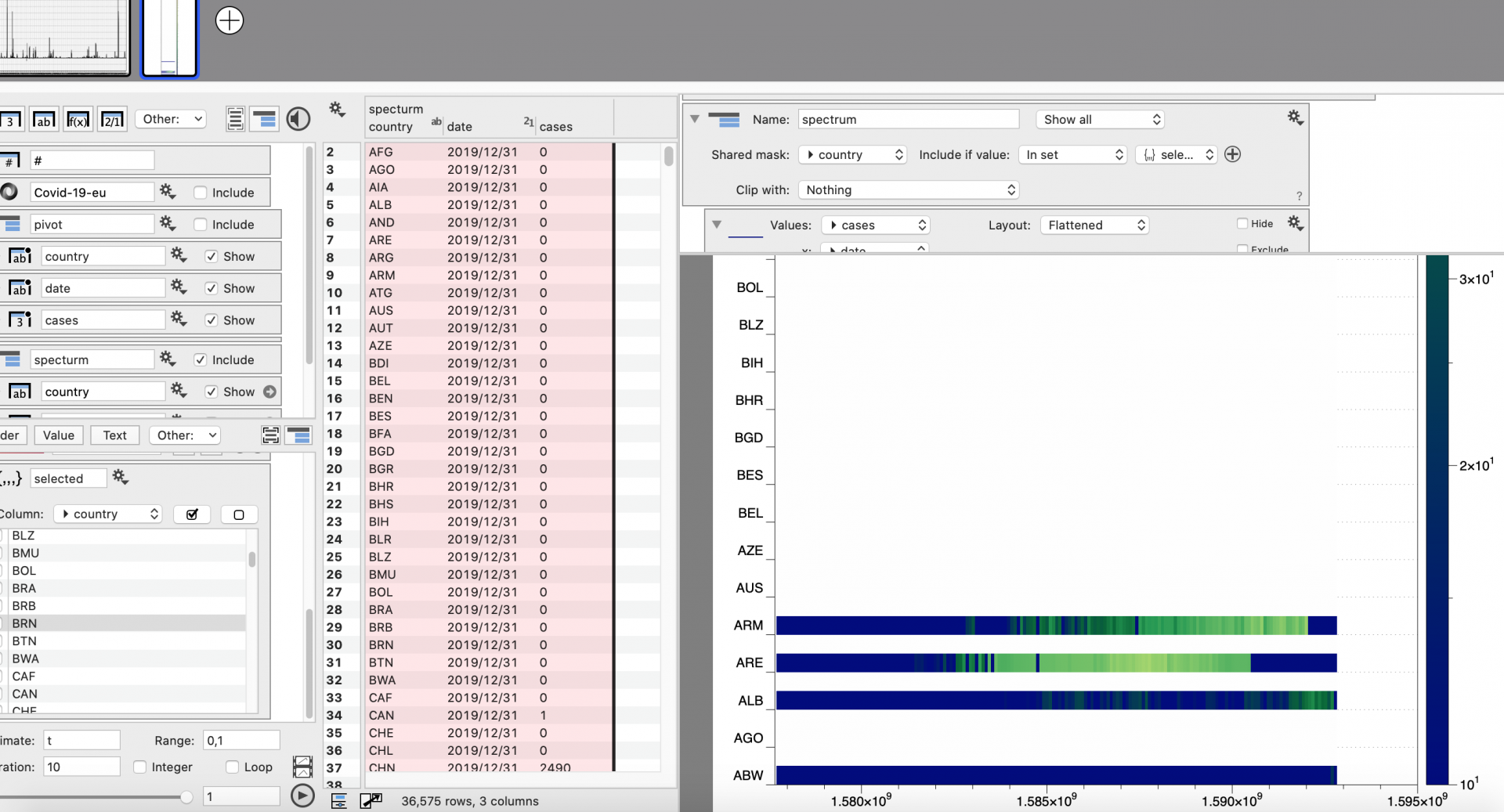The image size is (1504, 812).
Task: Enable the Integer checkbox
Action: [x=140, y=767]
